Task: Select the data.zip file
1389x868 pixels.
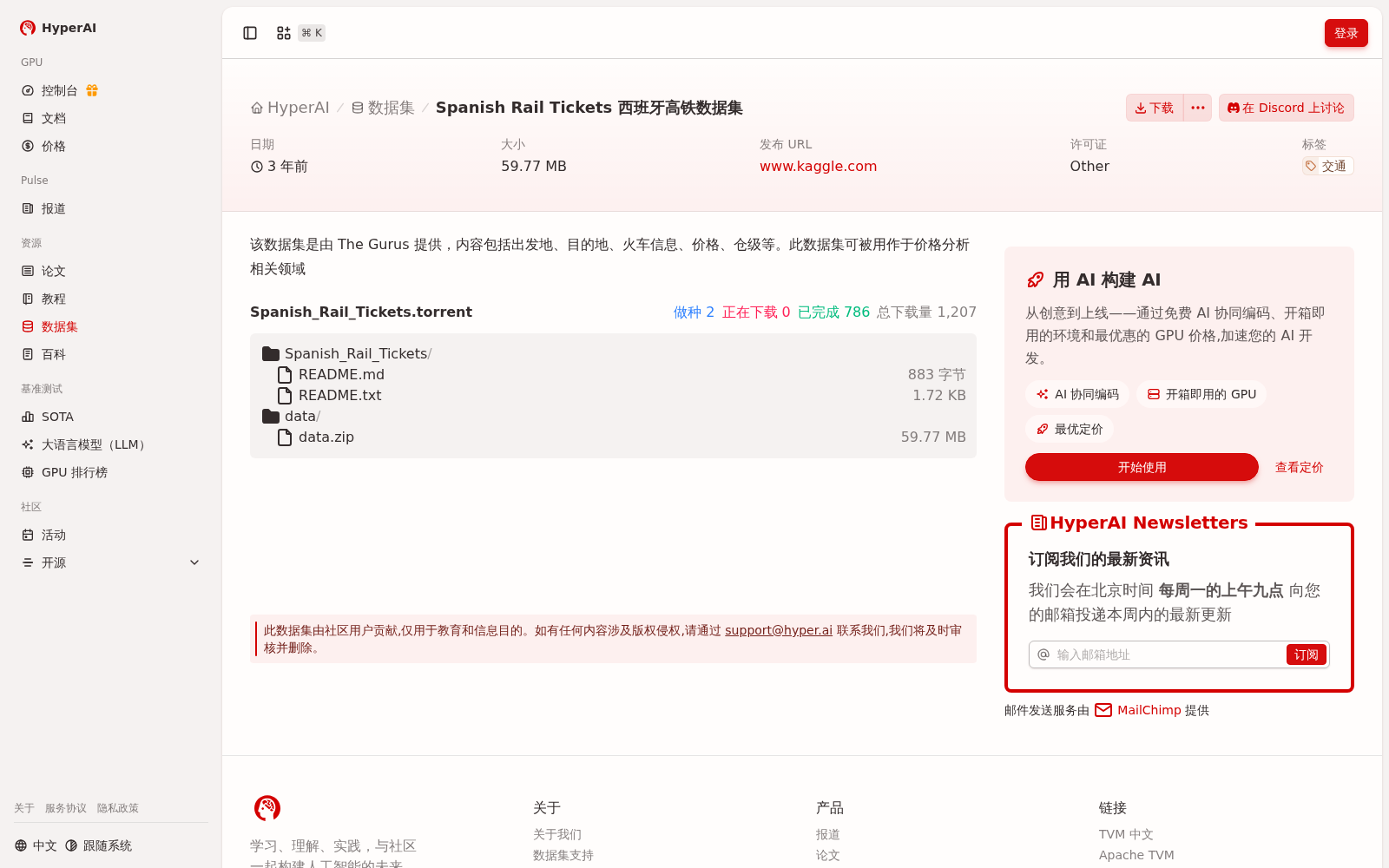Action: pyautogui.click(x=613, y=437)
